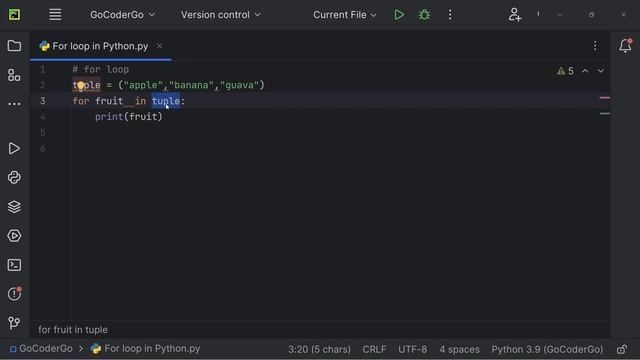The image size is (640, 360).
Task: Start debugging with the bug icon
Action: [424, 15]
